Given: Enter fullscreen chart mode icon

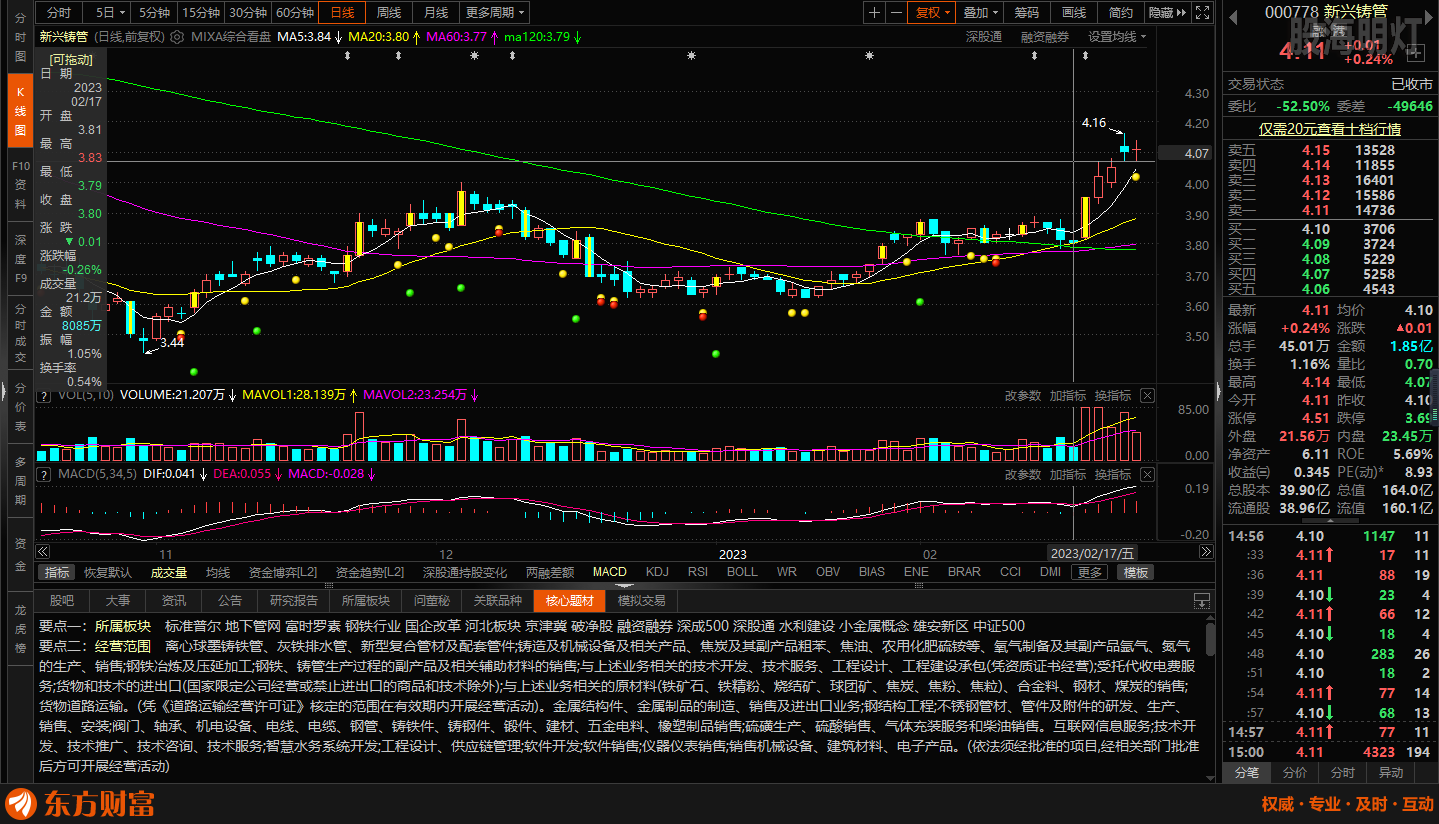Looking at the screenshot, I should 1205,13.
